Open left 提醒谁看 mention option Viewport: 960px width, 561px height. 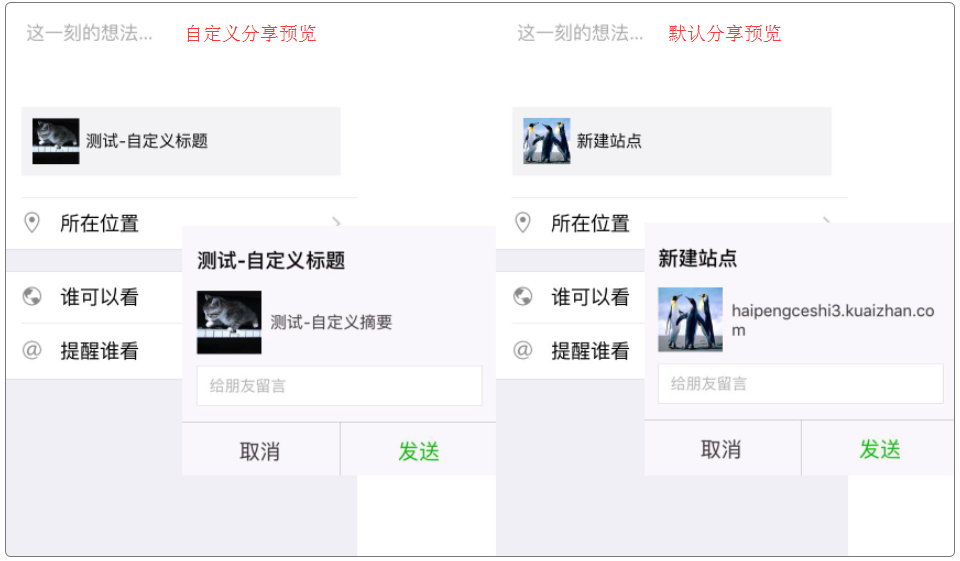[x=99, y=351]
